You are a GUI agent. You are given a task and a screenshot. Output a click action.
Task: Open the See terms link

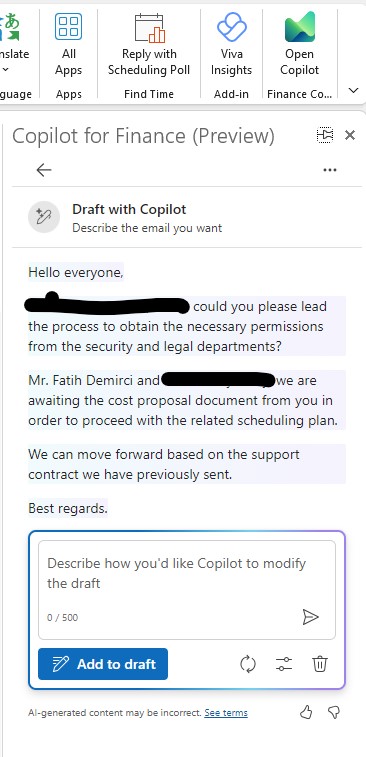point(226,713)
